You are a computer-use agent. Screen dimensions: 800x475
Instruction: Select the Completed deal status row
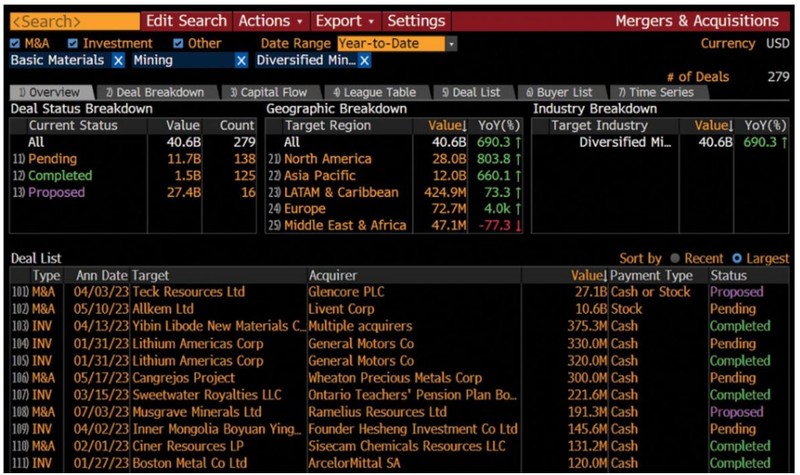tap(133, 176)
